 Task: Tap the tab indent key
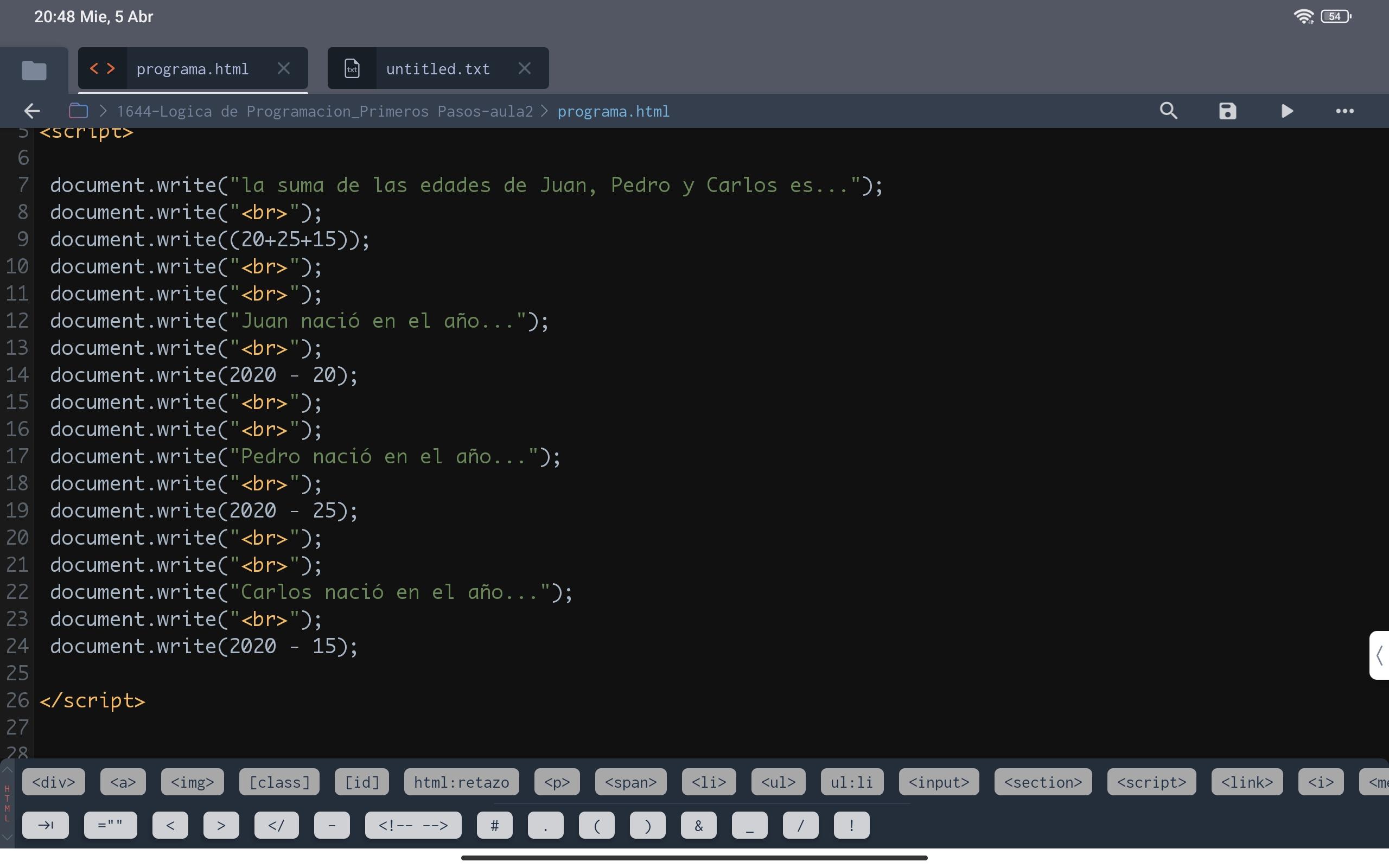(46, 825)
